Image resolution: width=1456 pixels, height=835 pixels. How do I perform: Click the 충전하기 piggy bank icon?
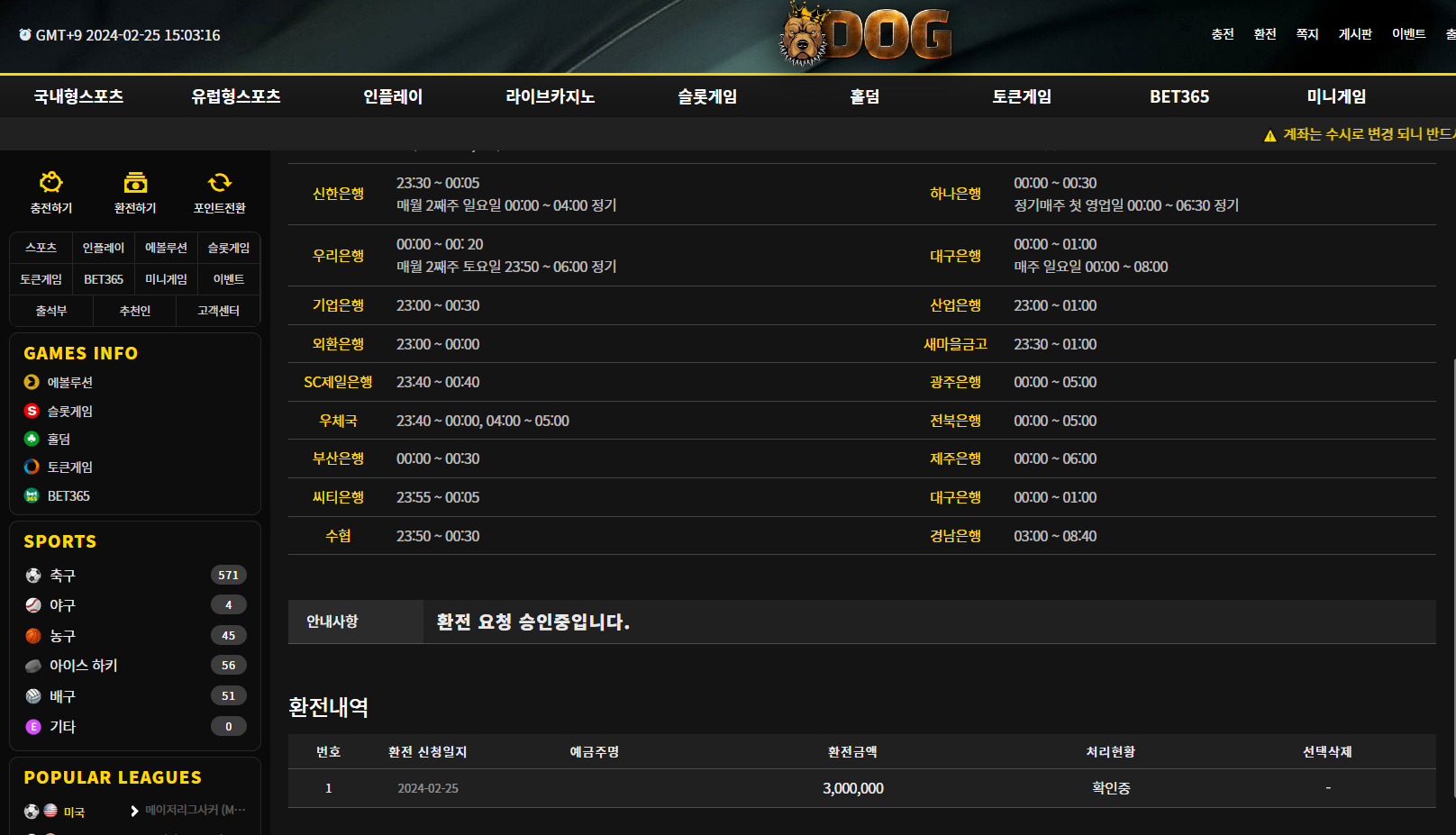[x=51, y=183]
